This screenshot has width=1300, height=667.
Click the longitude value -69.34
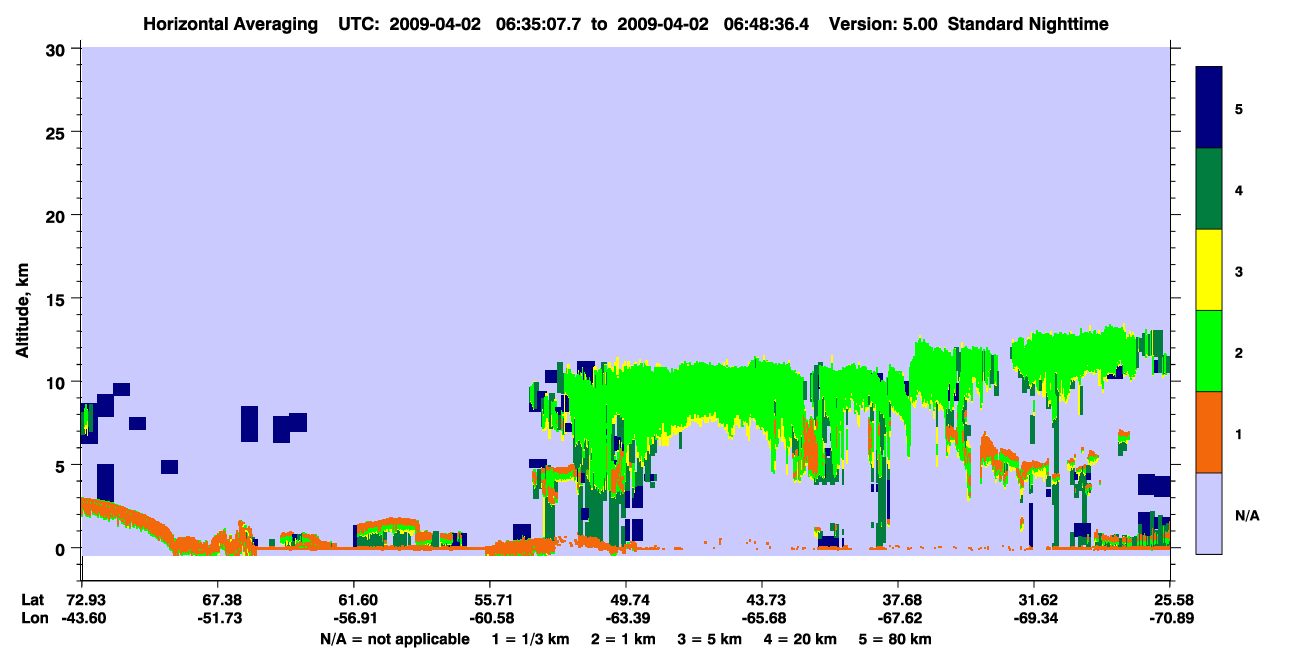(1034, 618)
